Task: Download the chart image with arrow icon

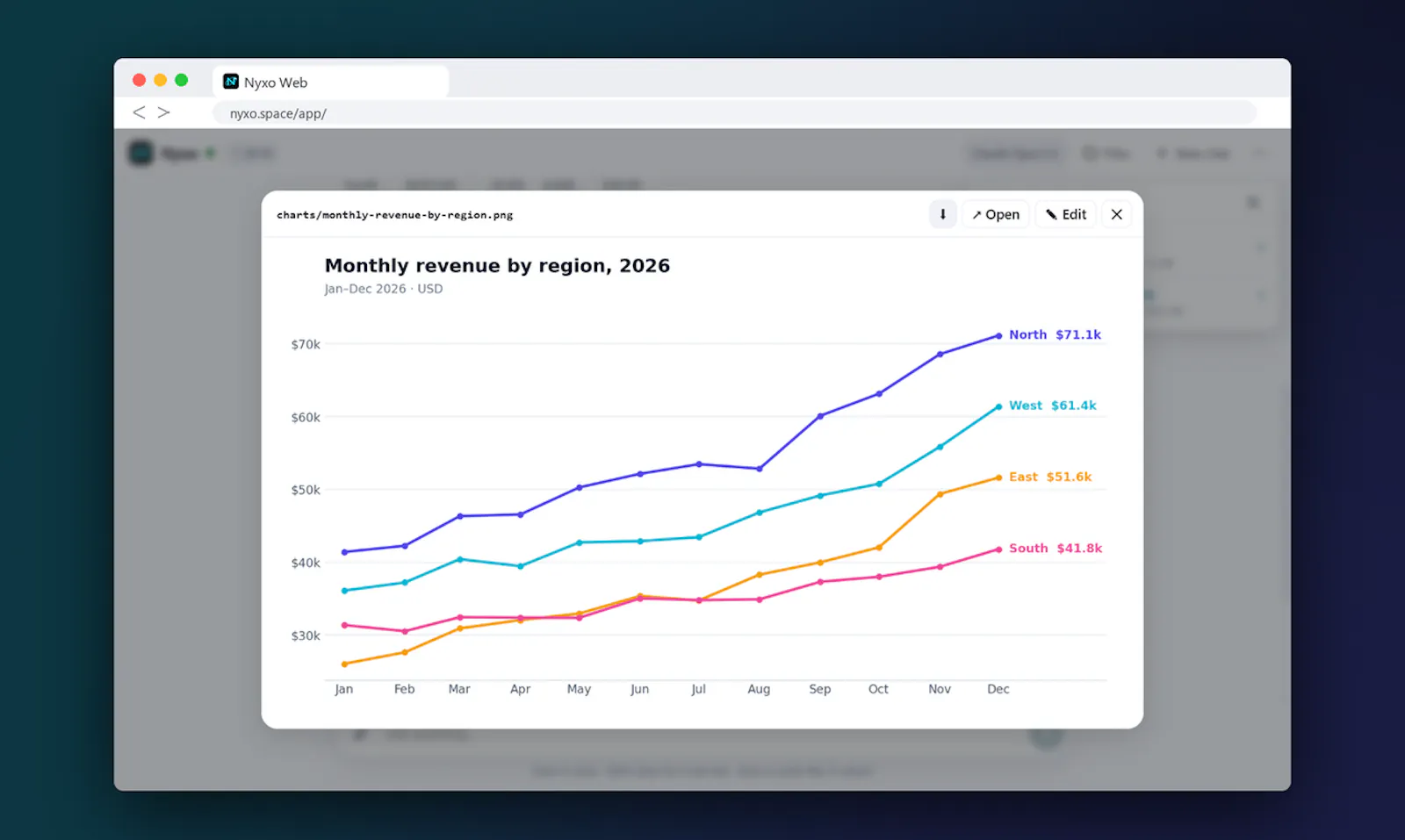Action: pos(942,214)
